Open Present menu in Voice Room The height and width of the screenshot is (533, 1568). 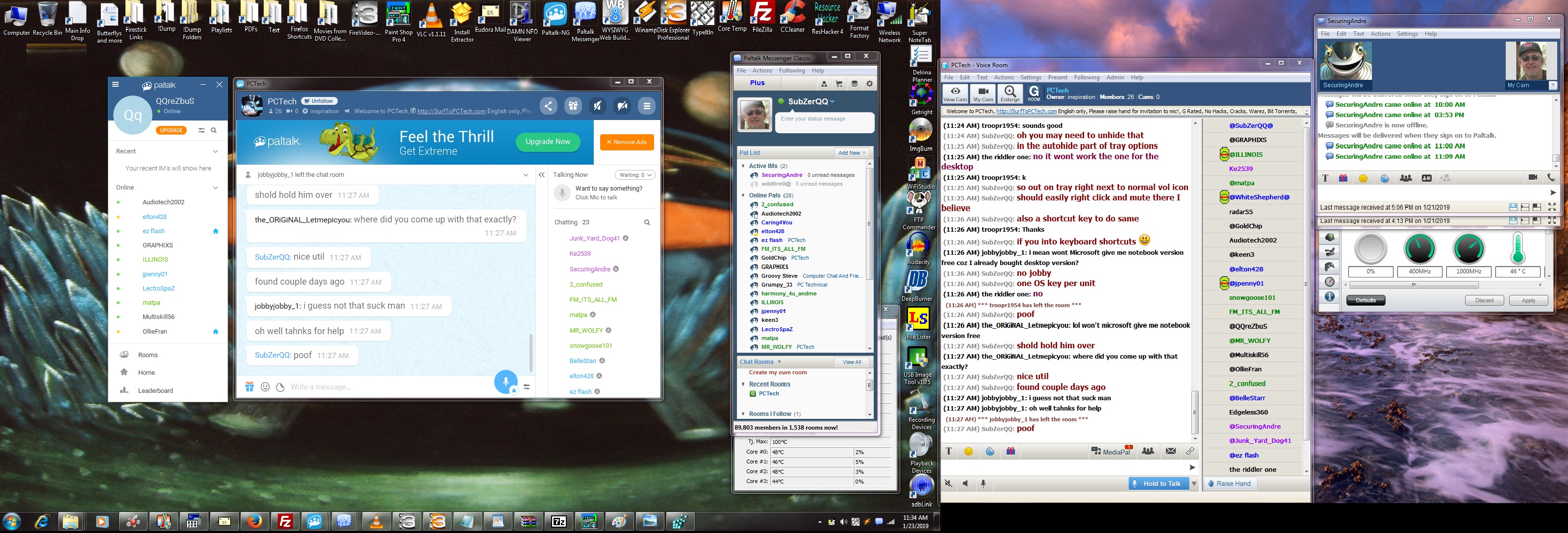(1057, 77)
